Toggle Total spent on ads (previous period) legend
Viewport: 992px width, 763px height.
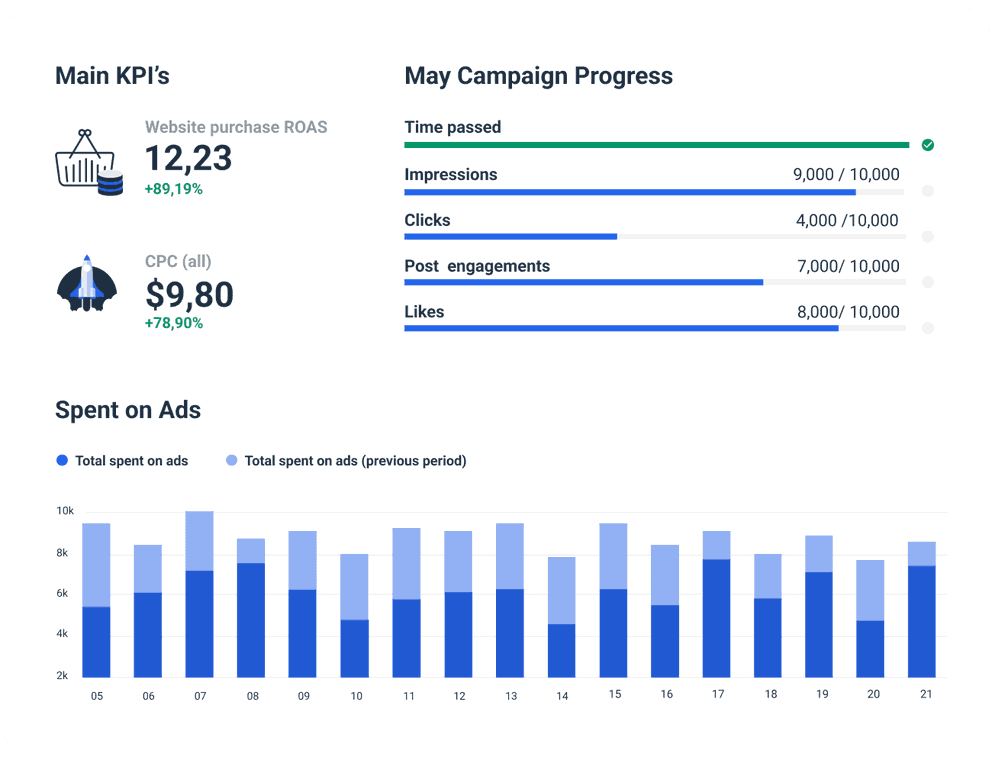[346, 461]
